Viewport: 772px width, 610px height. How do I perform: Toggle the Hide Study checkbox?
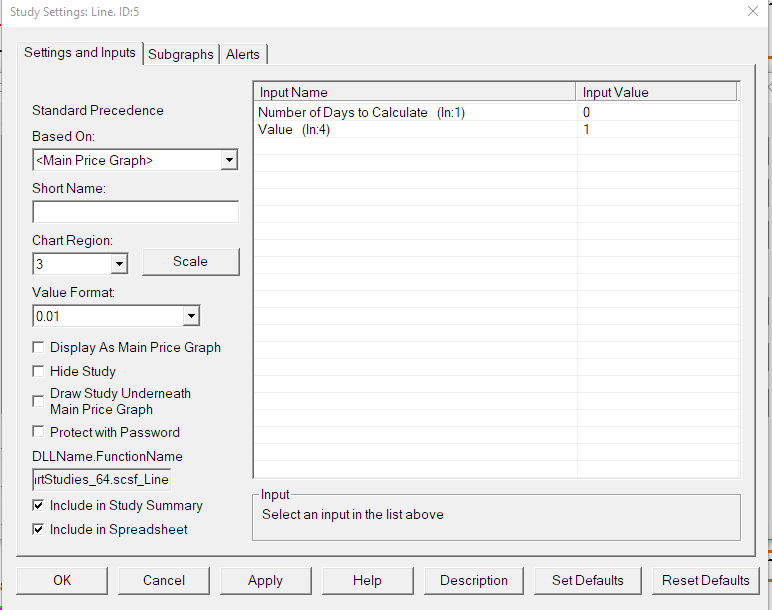point(38,371)
